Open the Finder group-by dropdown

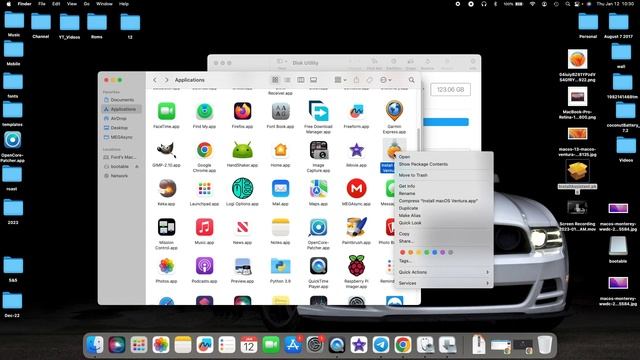click(x=340, y=80)
